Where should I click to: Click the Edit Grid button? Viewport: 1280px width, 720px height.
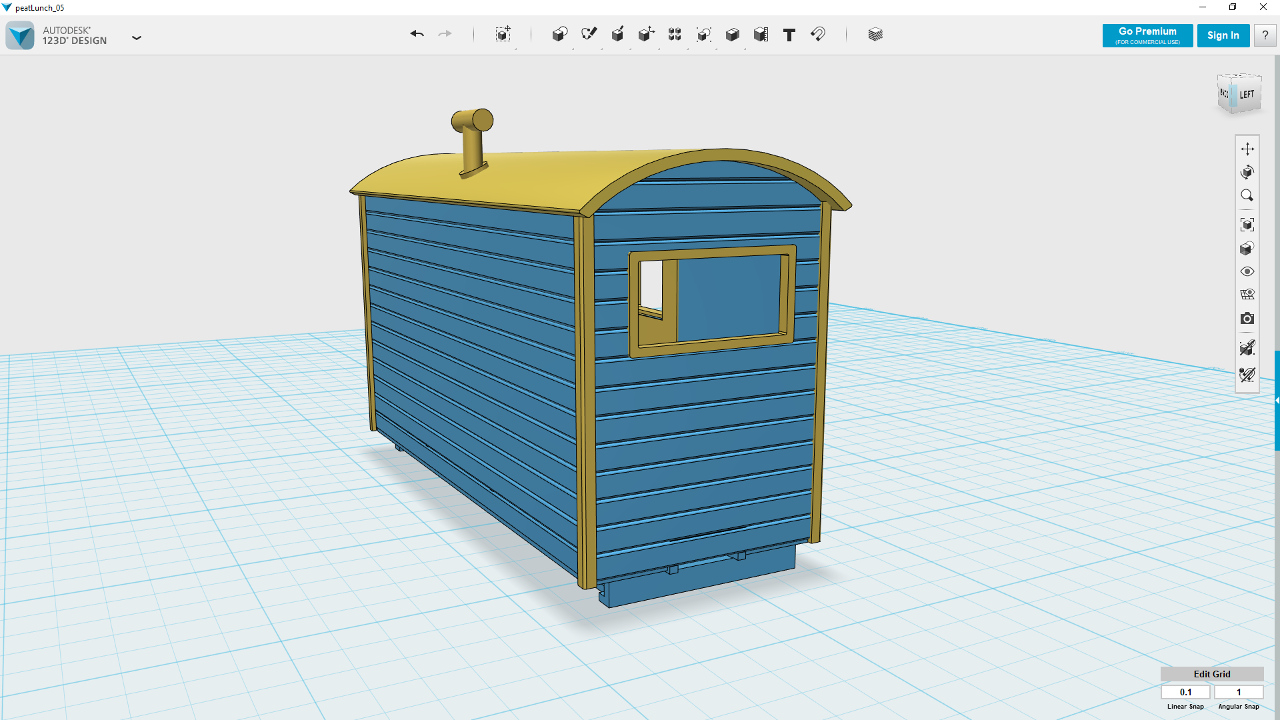[x=1212, y=674]
